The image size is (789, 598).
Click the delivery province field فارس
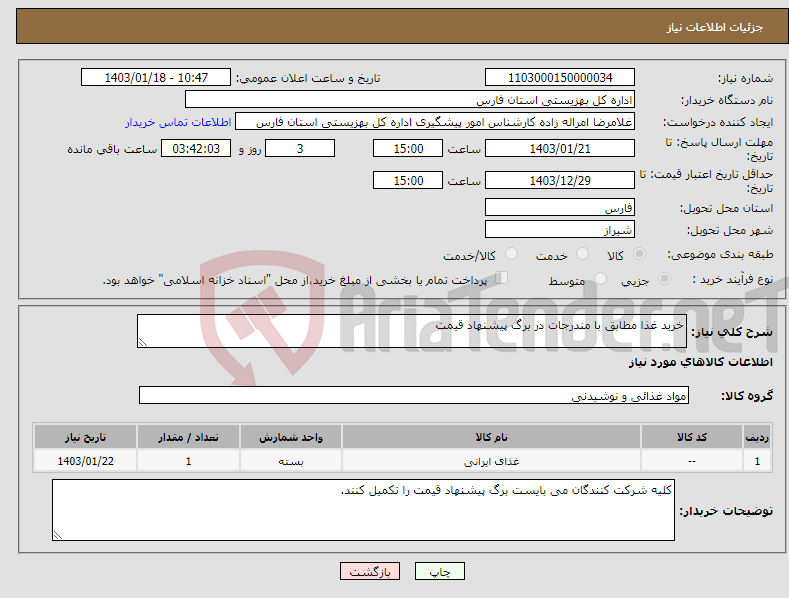[560, 207]
